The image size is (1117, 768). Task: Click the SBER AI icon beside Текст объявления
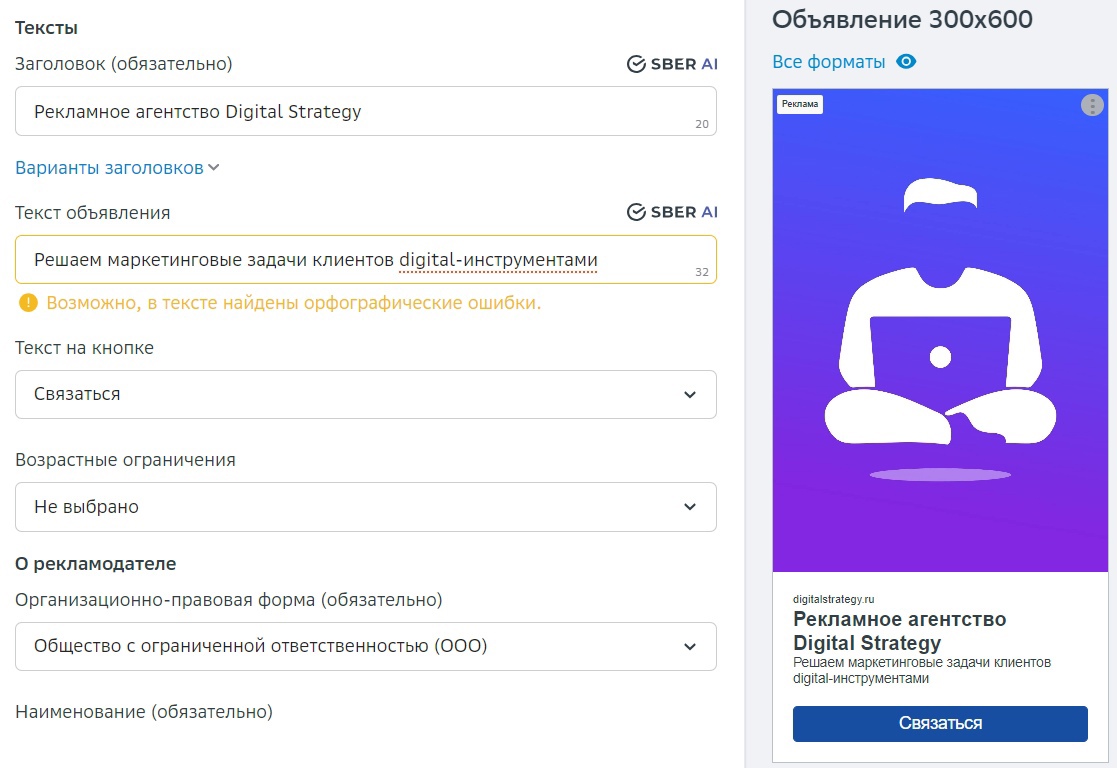pyautogui.click(x=672, y=212)
